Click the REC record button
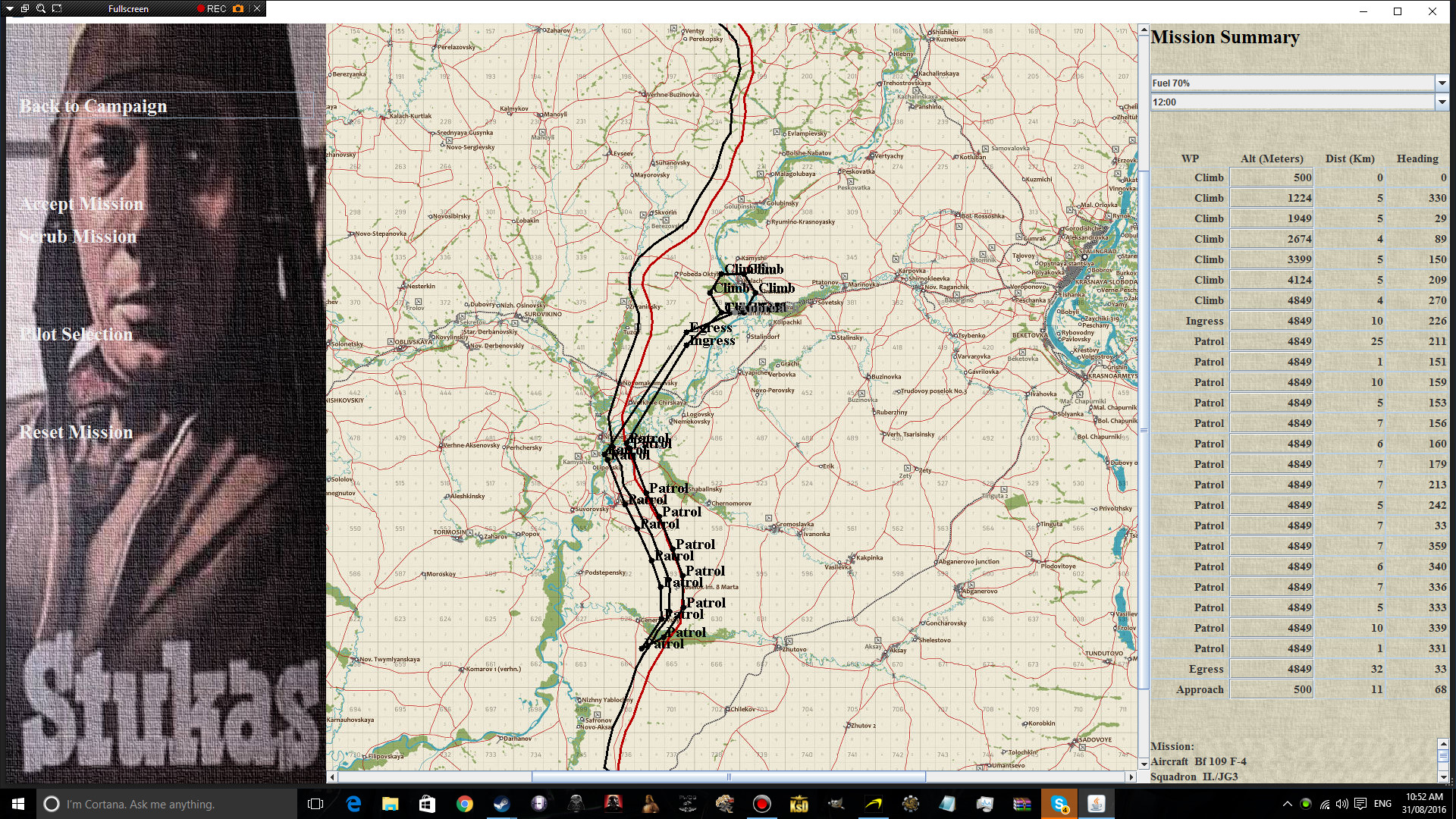1456x819 pixels. coord(212,8)
